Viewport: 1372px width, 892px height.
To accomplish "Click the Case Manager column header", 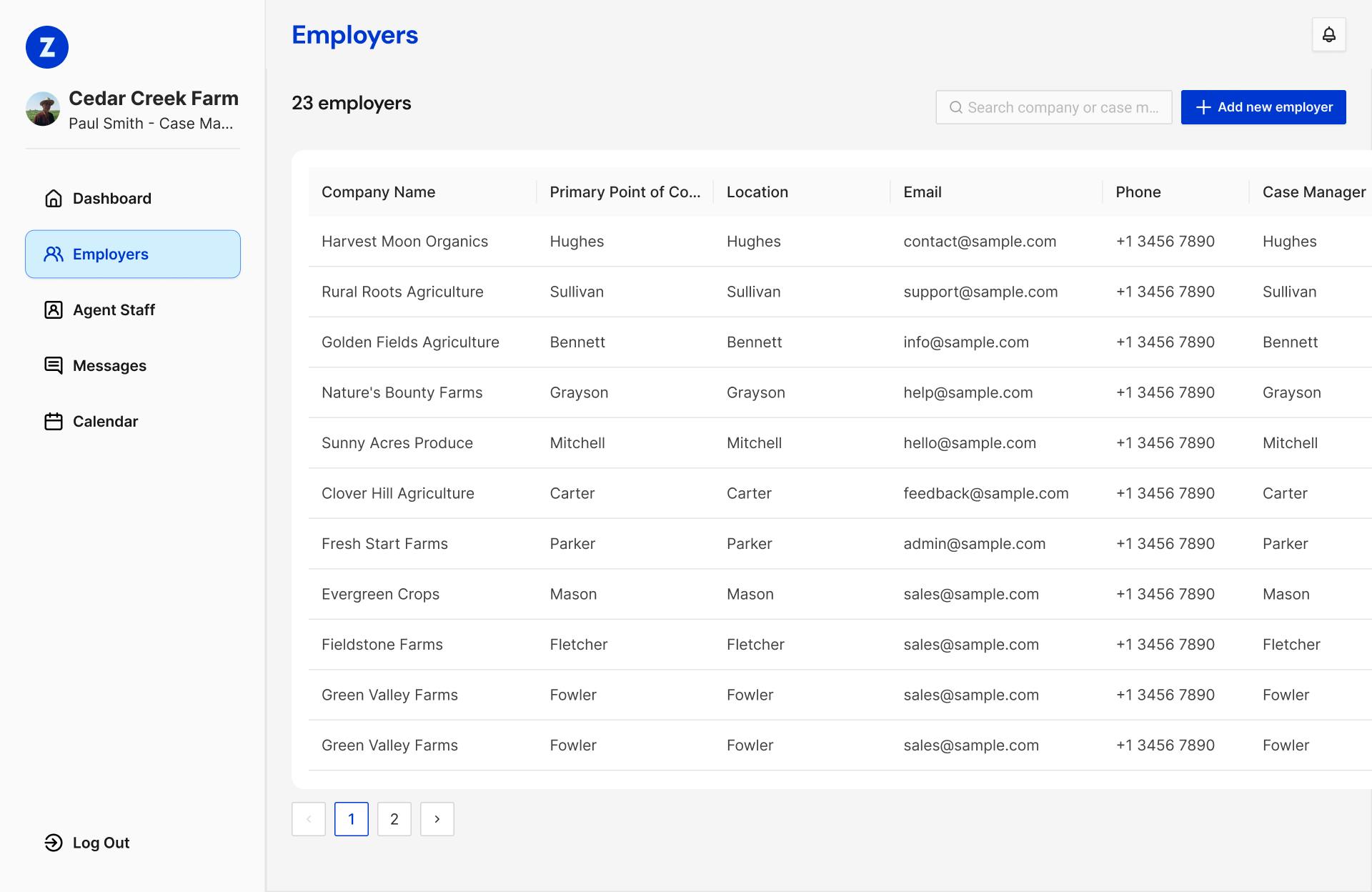I will click(x=1313, y=192).
